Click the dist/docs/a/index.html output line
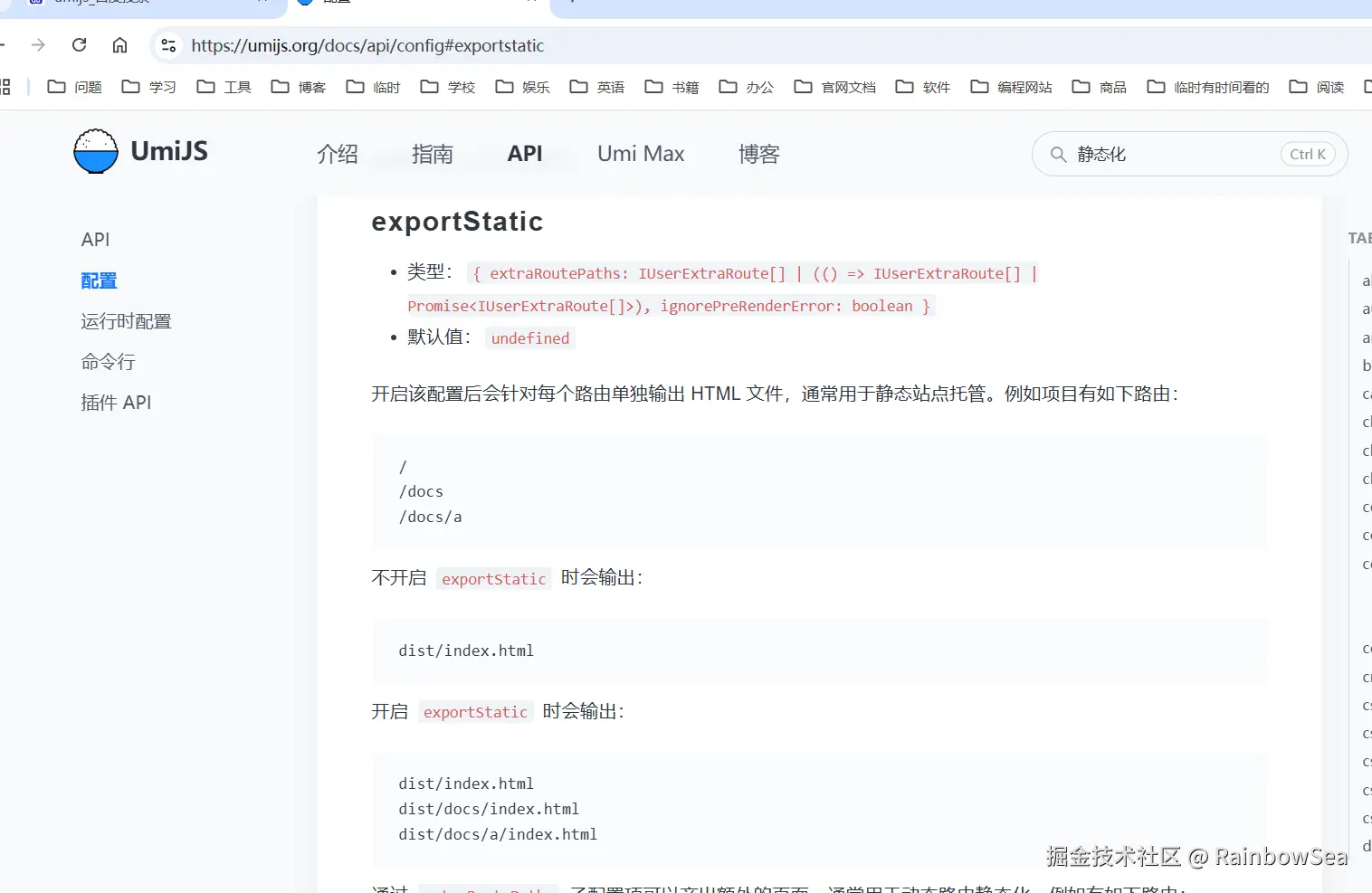The image size is (1372, 893). [498, 834]
